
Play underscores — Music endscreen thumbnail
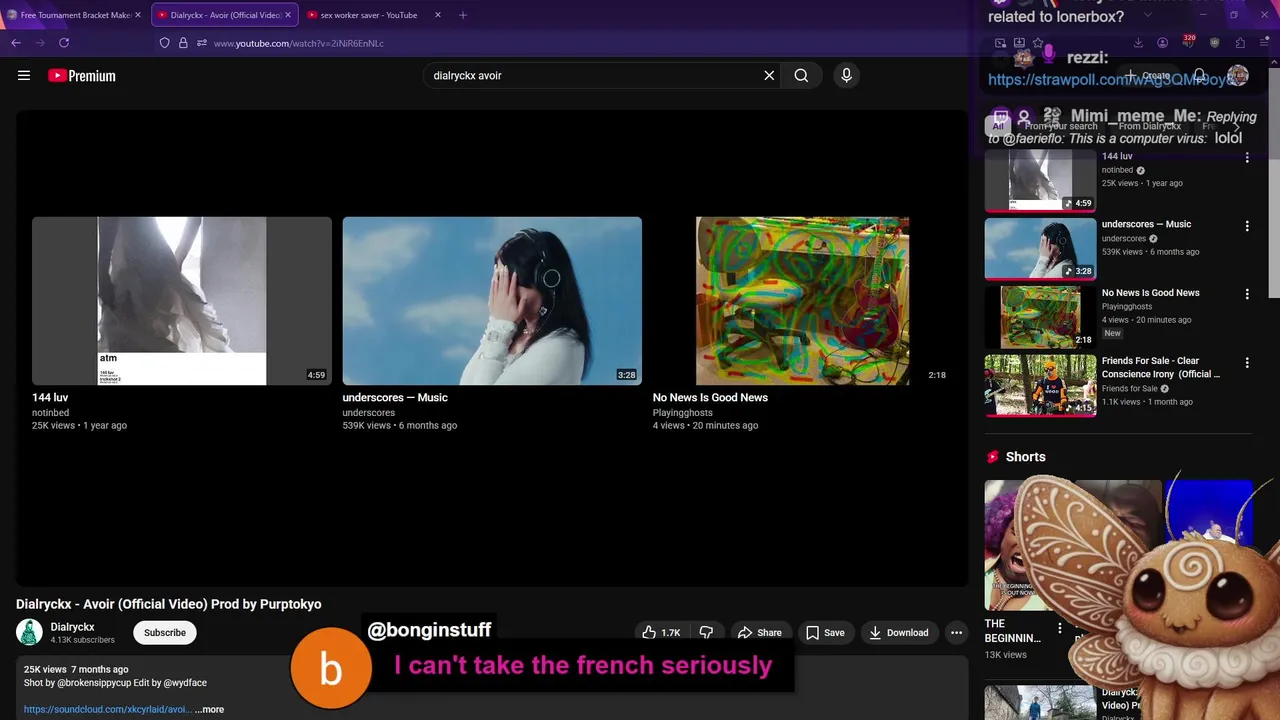(x=492, y=301)
